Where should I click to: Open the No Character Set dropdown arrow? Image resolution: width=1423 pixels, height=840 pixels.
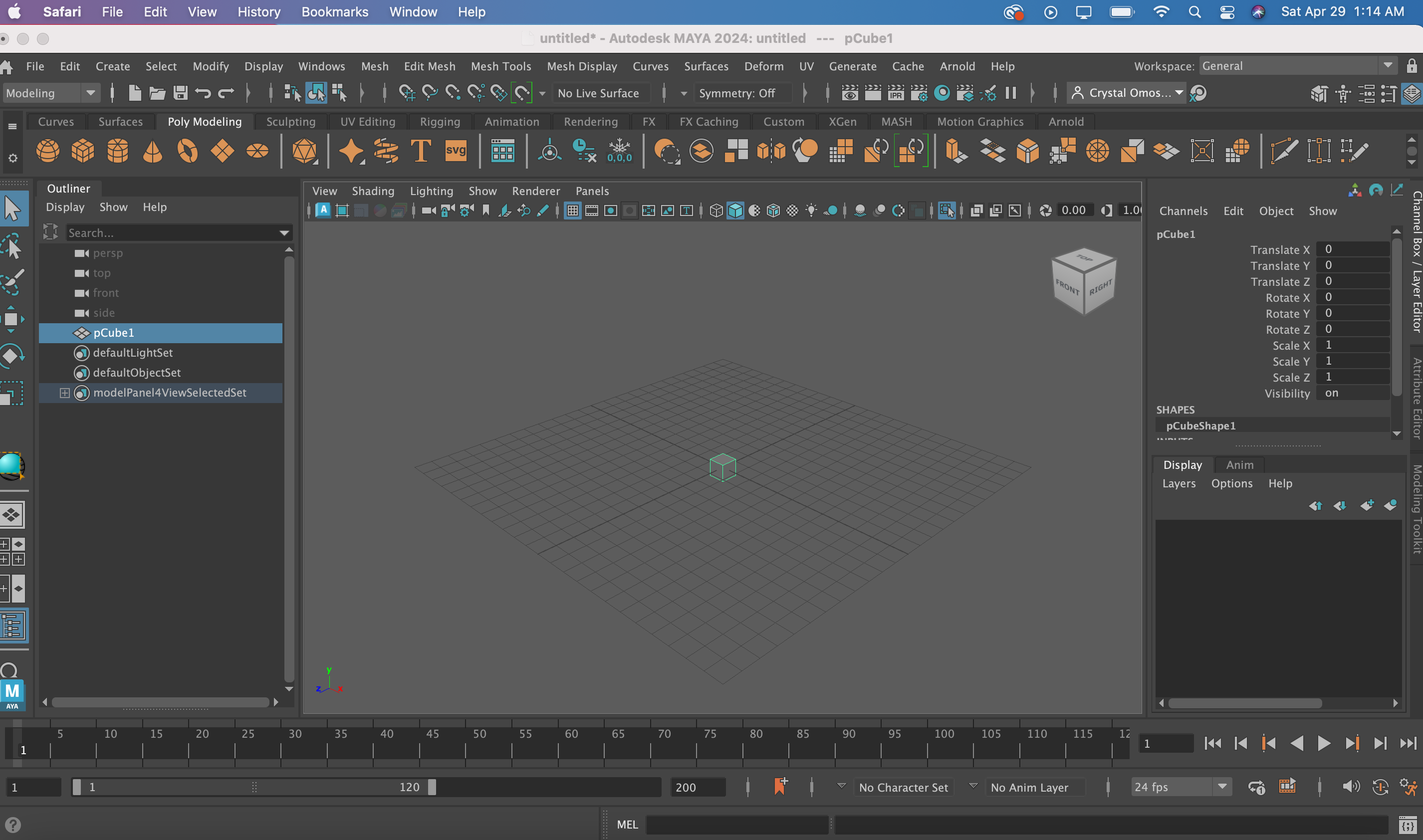(842, 786)
